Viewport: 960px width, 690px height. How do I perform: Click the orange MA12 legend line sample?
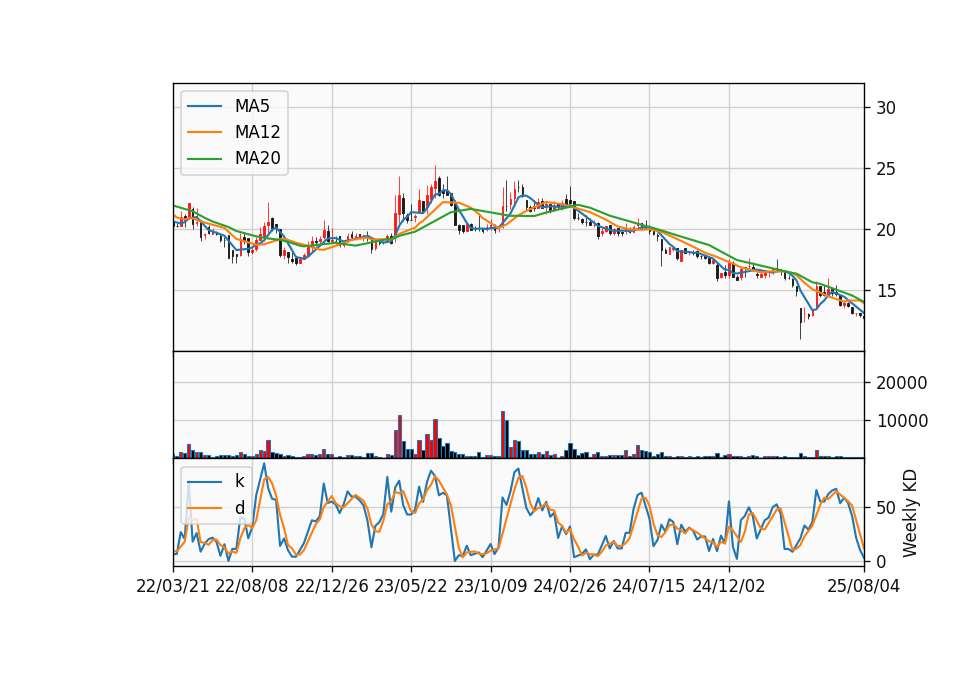[x=204, y=132]
